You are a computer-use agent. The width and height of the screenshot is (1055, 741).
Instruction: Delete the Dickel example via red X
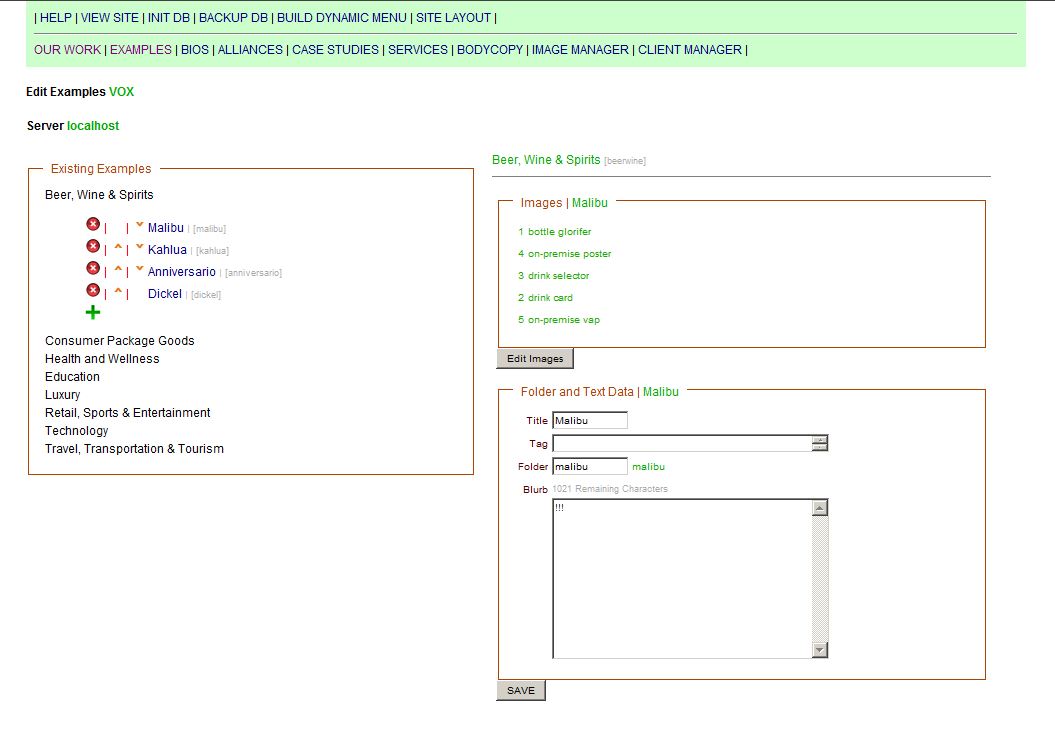coord(93,290)
